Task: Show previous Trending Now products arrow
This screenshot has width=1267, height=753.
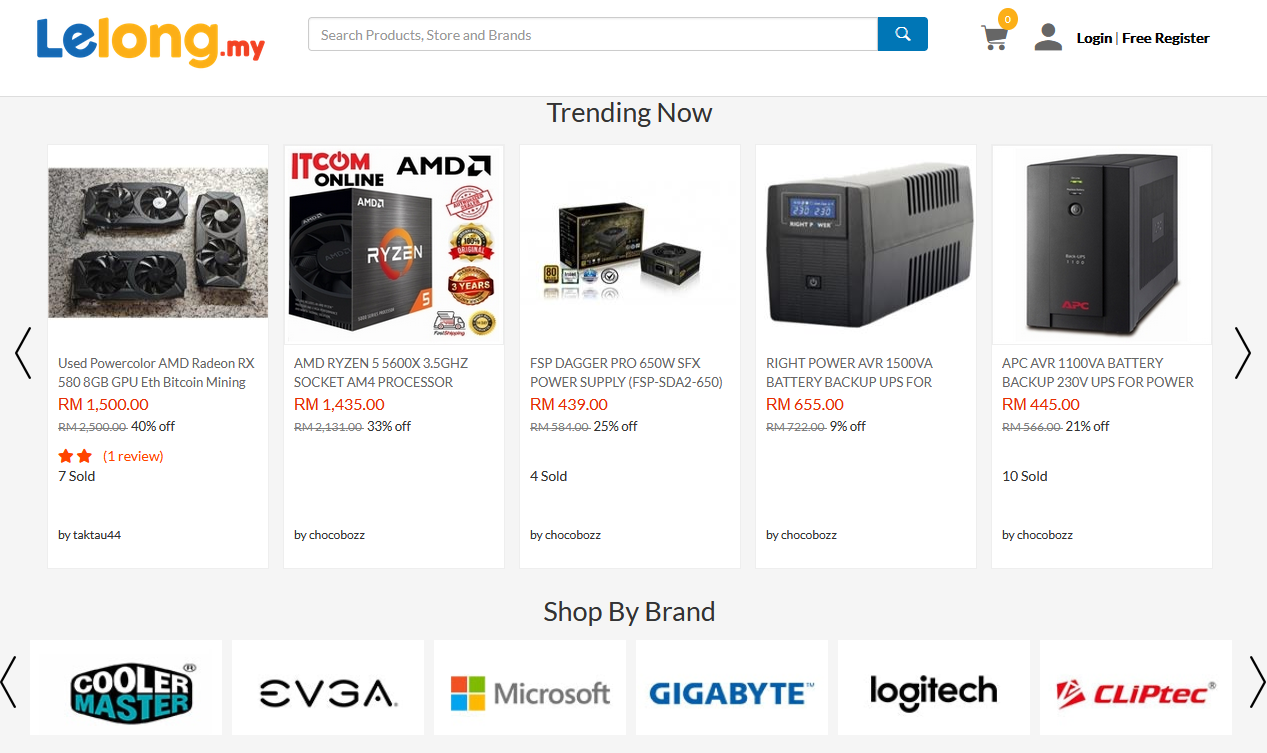Action: pyautogui.click(x=23, y=353)
